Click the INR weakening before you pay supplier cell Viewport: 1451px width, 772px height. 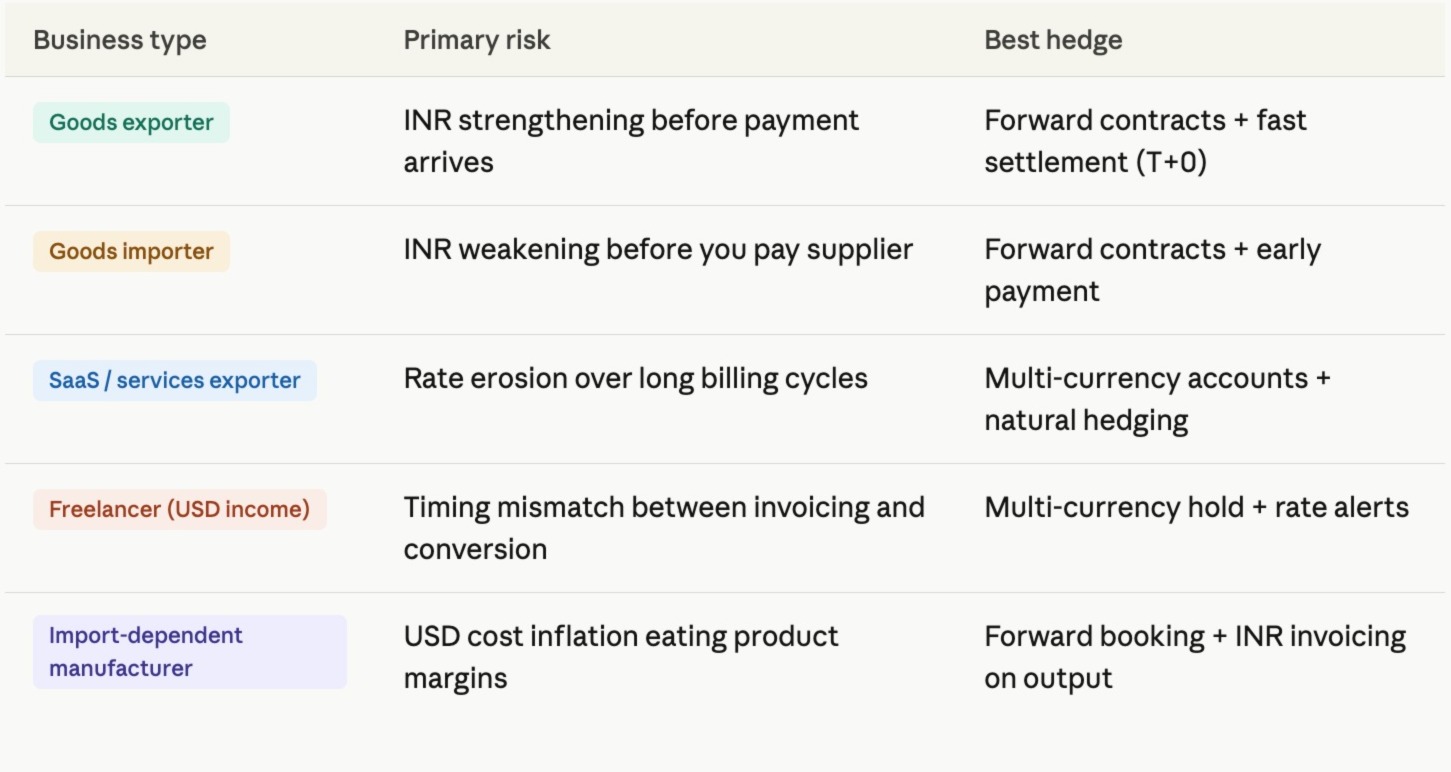point(658,249)
